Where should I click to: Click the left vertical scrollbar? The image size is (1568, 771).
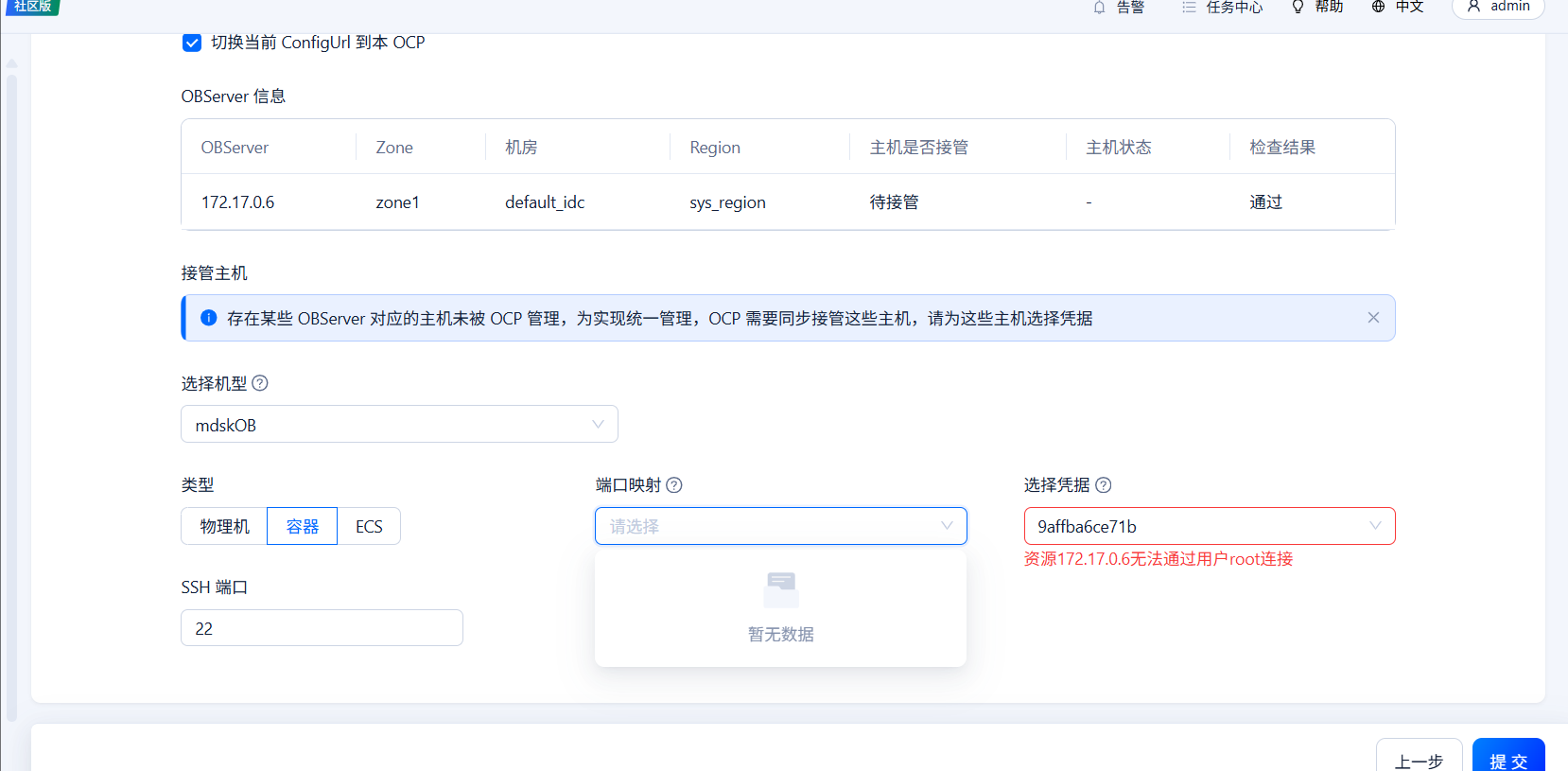11,397
